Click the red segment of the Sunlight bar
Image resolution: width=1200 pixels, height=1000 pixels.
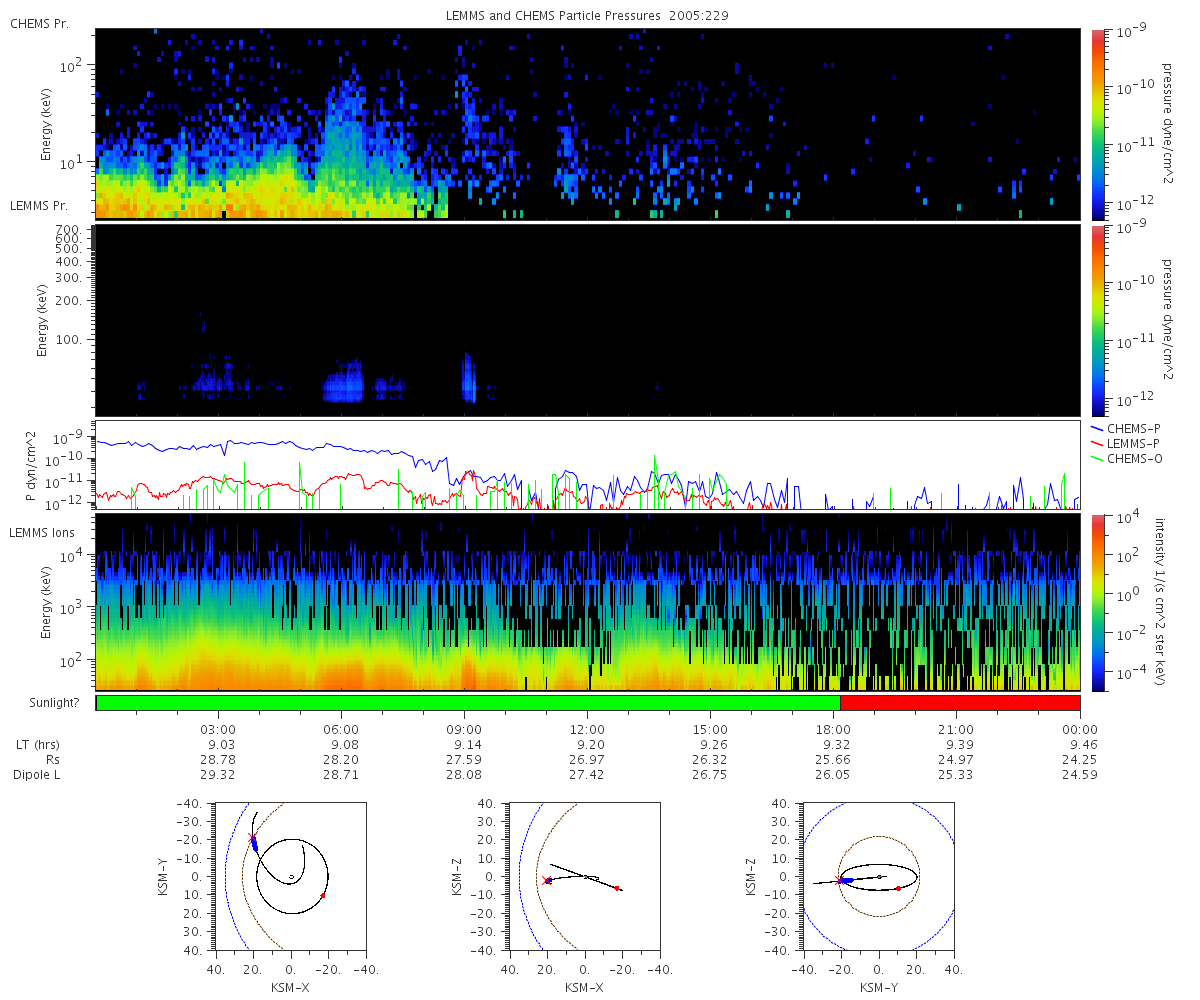(960, 703)
